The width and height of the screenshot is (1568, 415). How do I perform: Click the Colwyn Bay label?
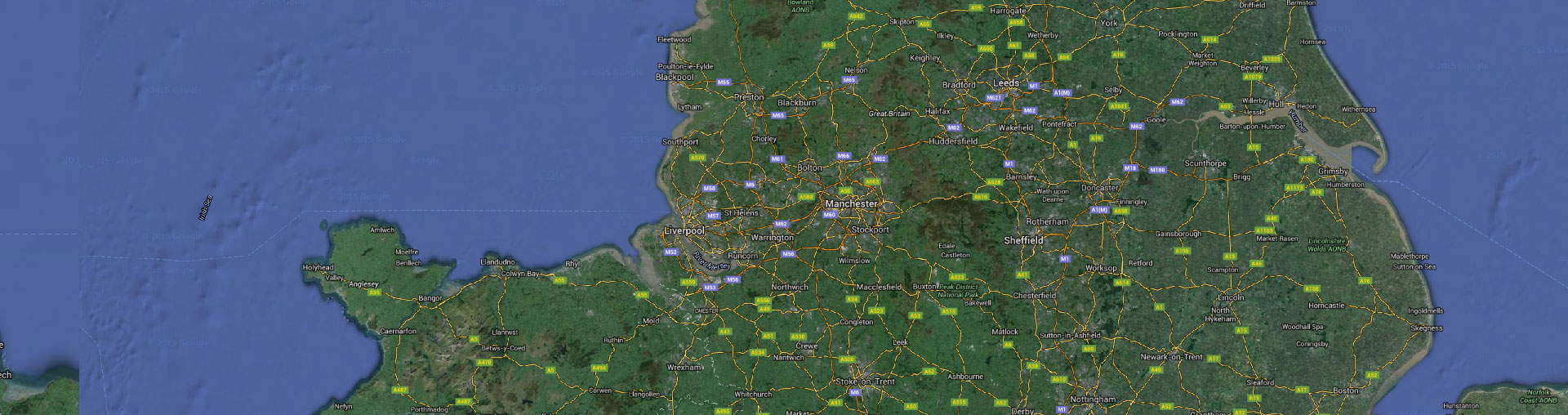tap(519, 274)
